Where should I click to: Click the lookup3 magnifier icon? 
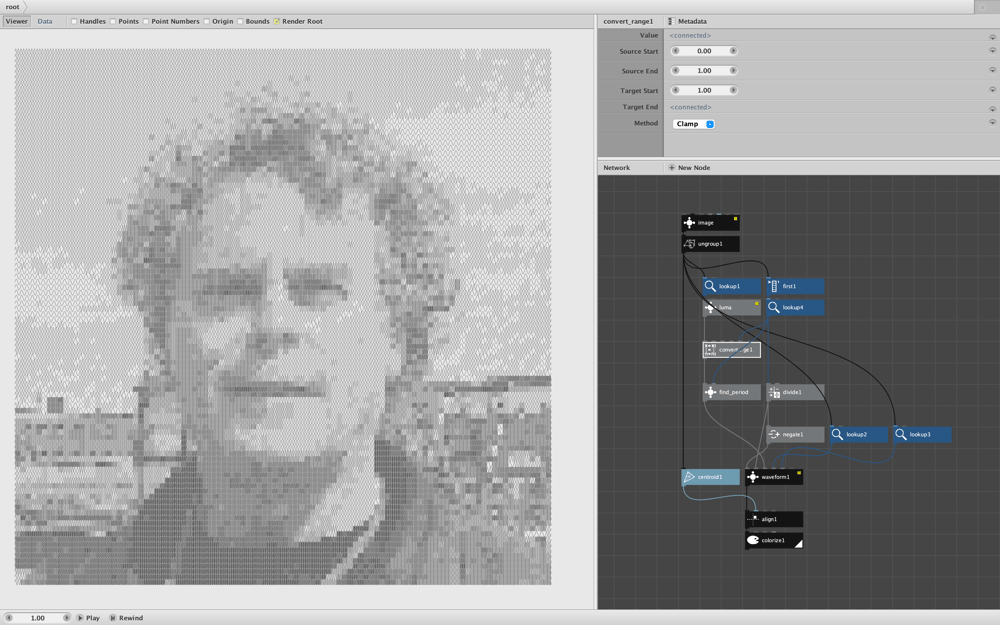(901, 434)
